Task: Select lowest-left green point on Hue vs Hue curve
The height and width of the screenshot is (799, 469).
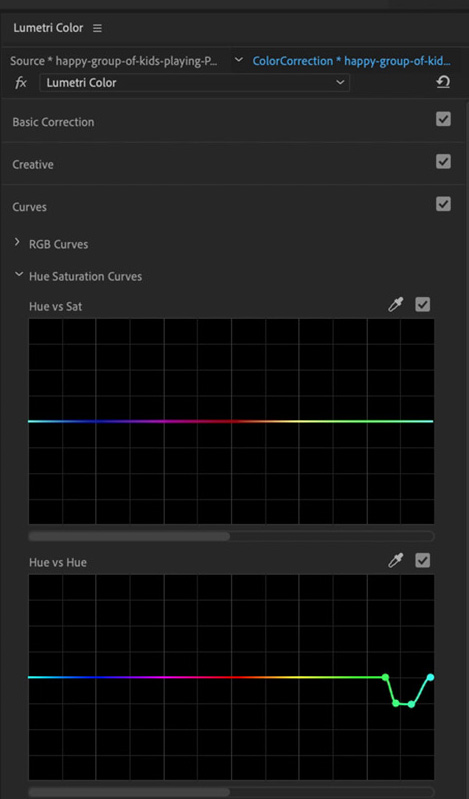Action: (x=396, y=703)
